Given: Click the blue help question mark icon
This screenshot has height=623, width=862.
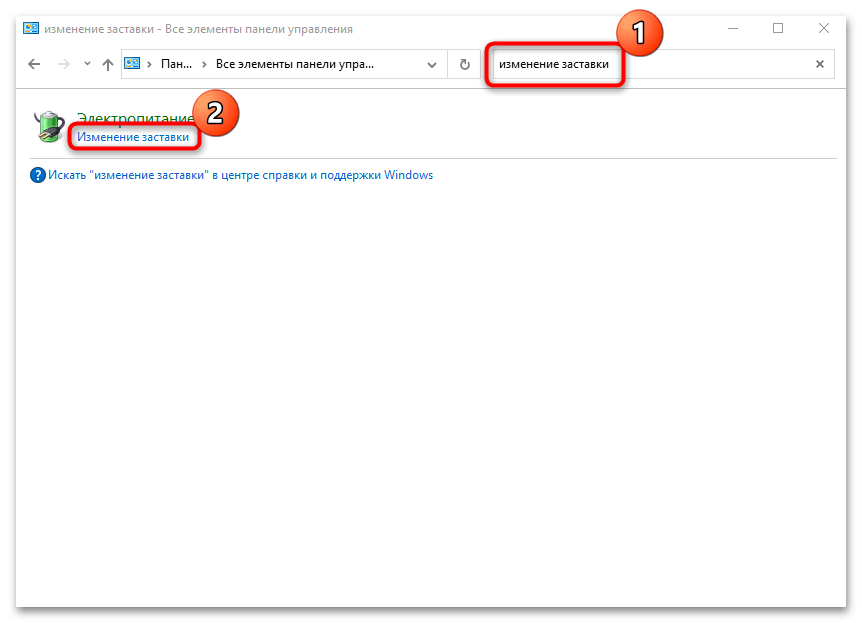Looking at the screenshot, I should coord(39,175).
